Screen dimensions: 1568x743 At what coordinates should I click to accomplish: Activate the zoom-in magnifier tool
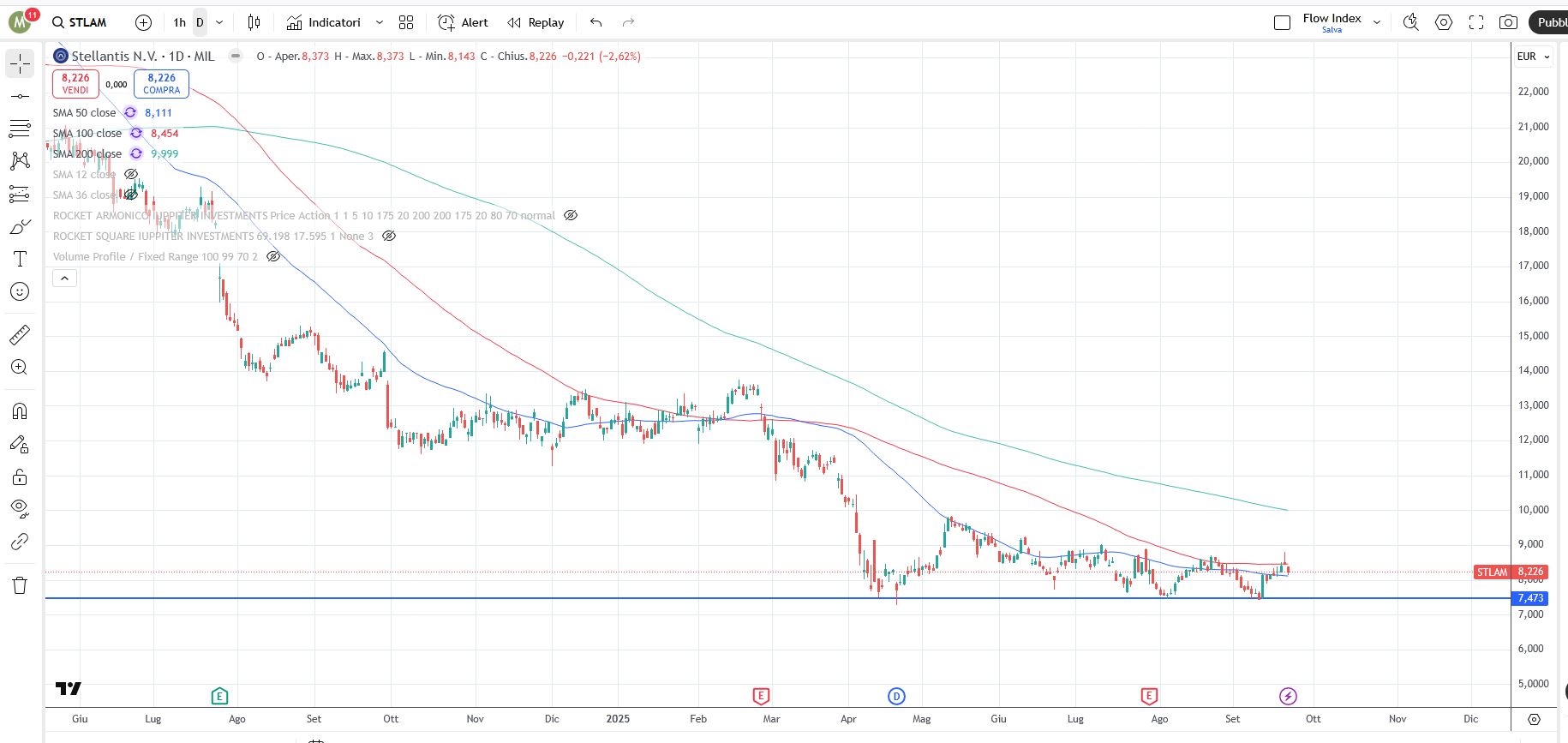coord(20,368)
